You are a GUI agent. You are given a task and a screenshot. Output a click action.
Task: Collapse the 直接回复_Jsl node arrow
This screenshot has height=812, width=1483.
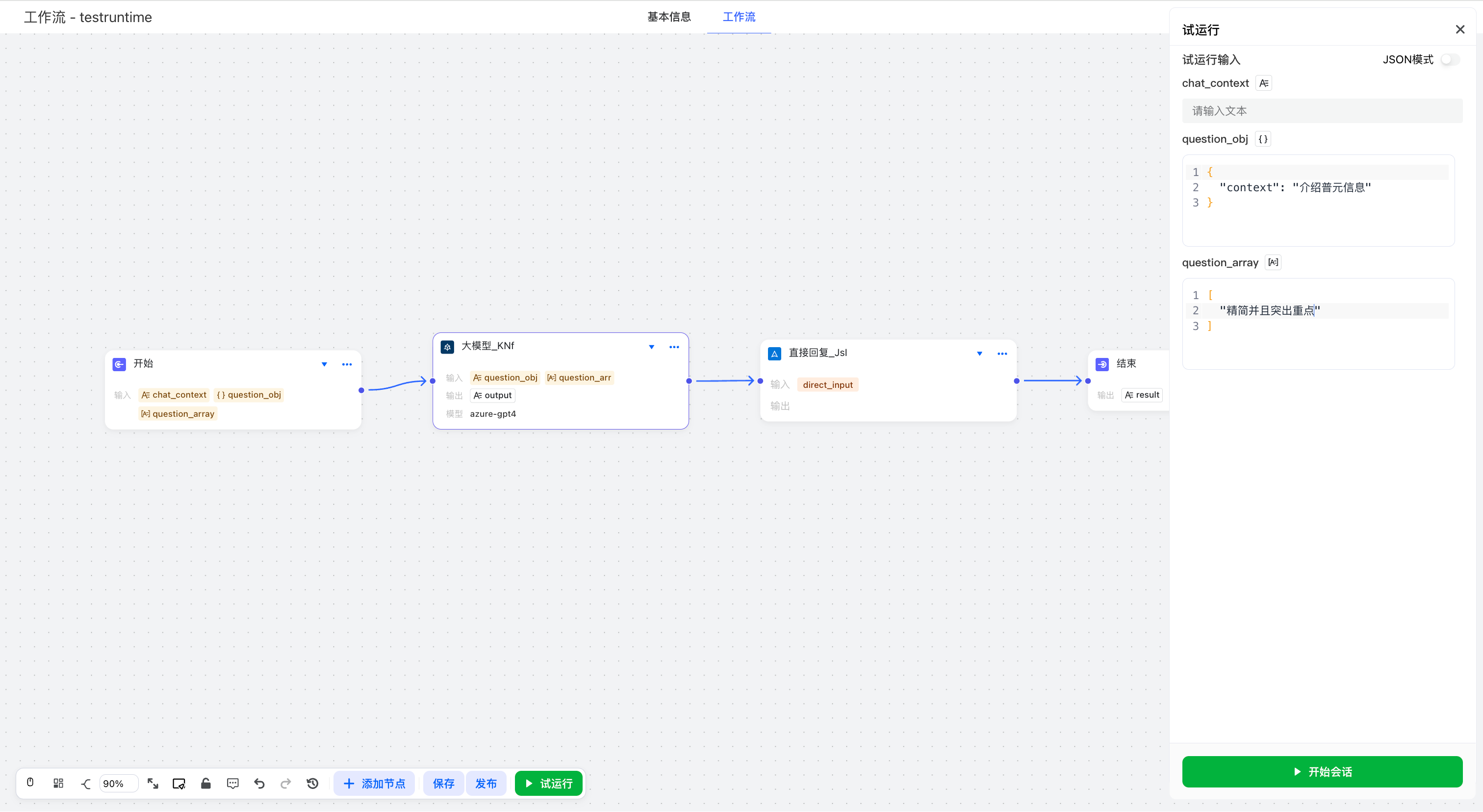coord(979,354)
